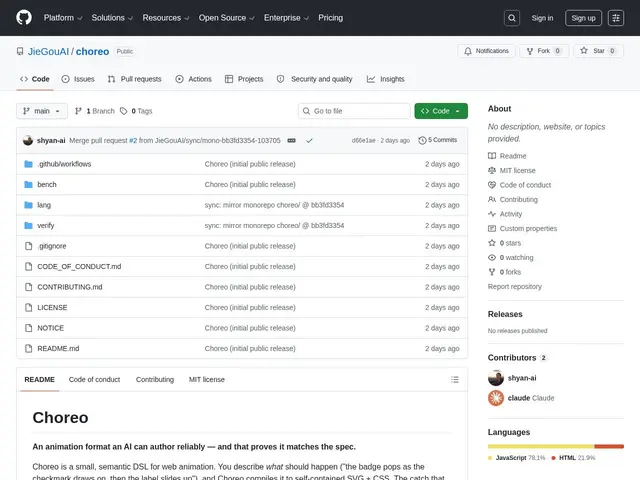The width and height of the screenshot is (640, 480).
Task: Focus the Go to file search field
Action: tap(354, 111)
